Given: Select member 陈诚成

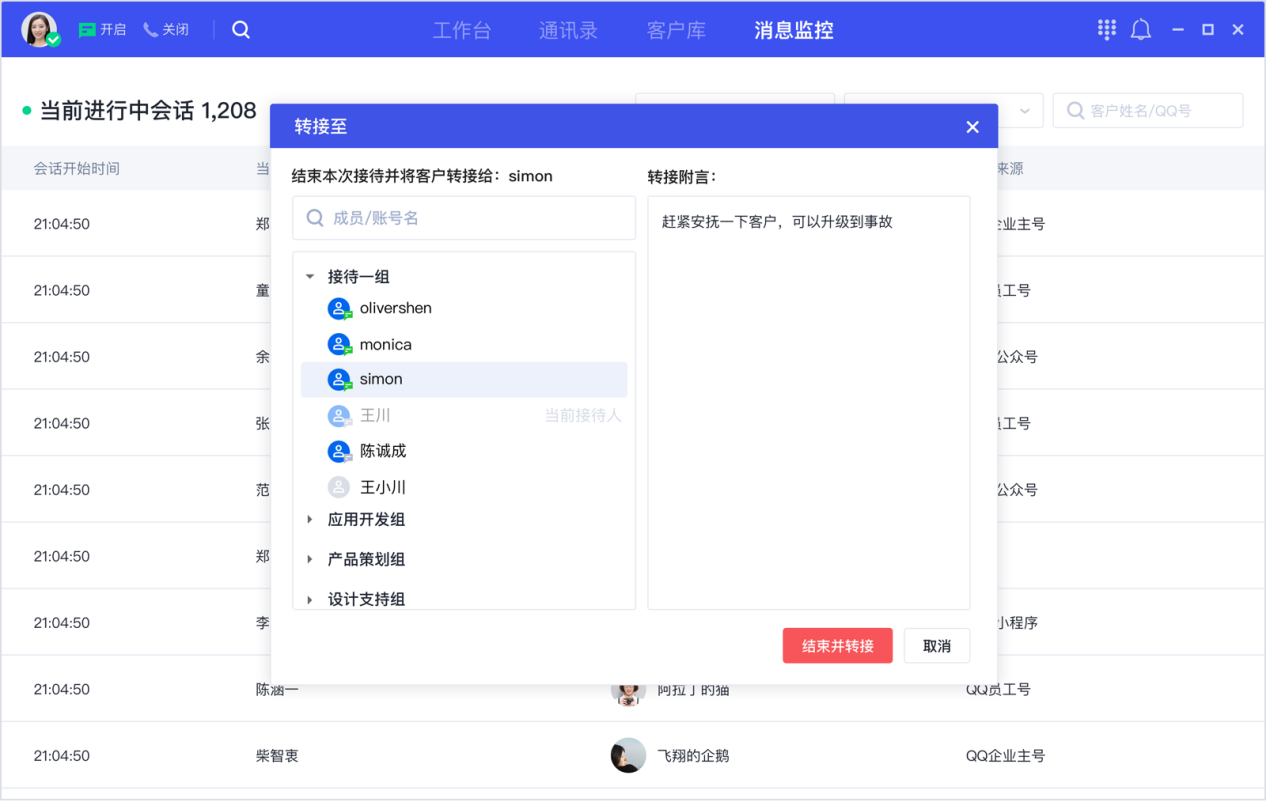Looking at the screenshot, I should click(x=464, y=452).
